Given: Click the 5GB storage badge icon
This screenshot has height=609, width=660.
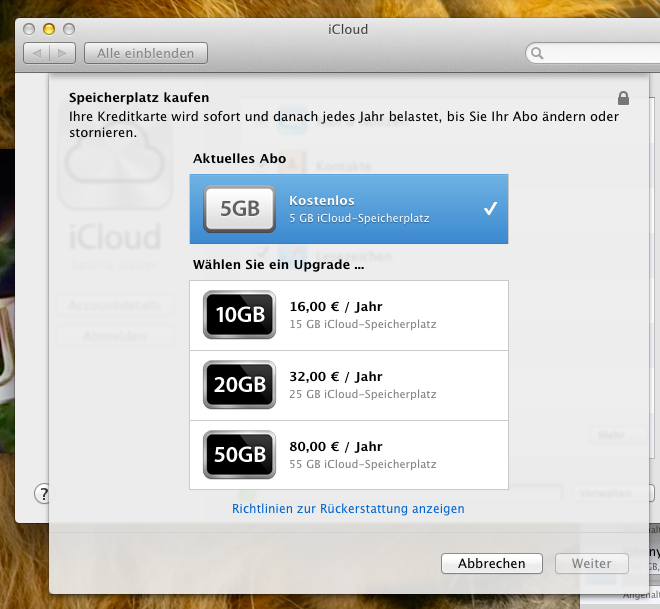Looking at the screenshot, I should pyautogui.click(x=240, y=209).
